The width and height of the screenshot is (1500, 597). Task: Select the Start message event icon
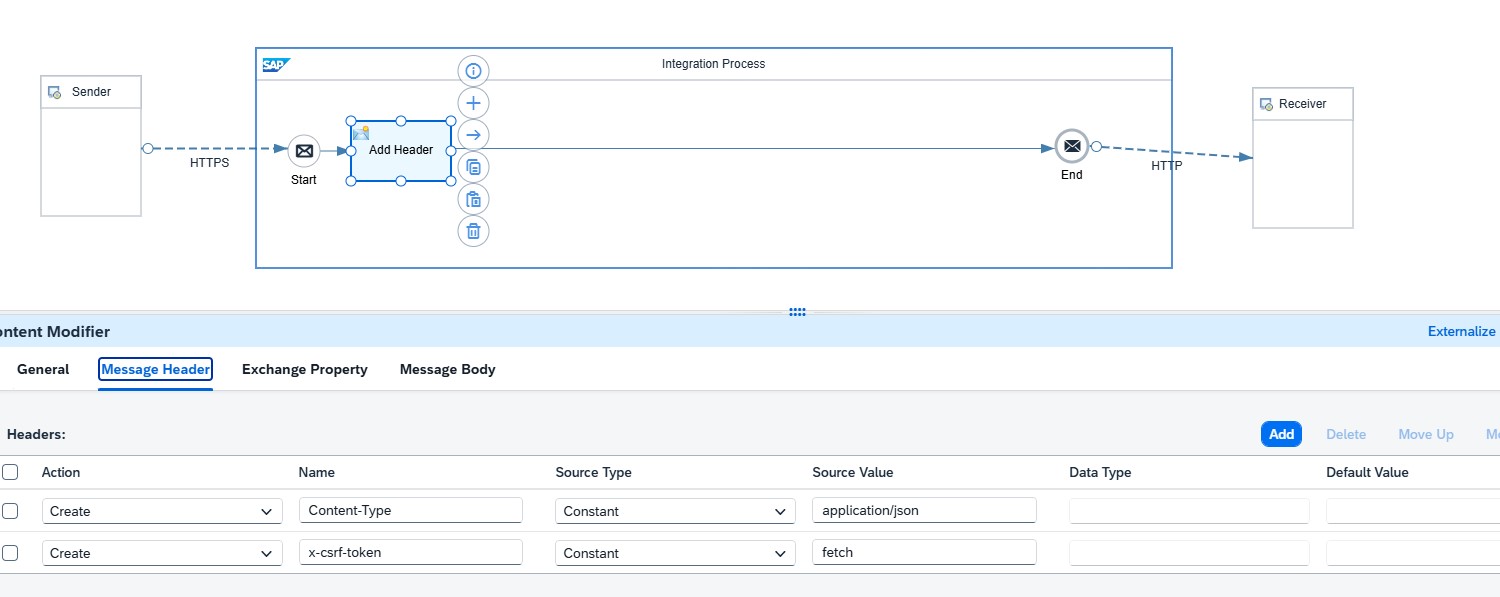pos(304,151)
